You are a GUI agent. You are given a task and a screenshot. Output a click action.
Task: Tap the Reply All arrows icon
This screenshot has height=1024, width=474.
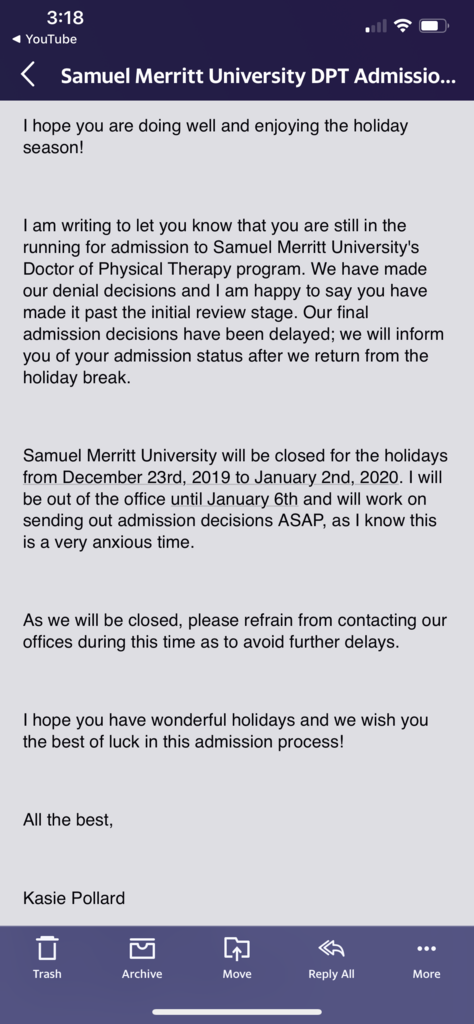click(332, 957)
